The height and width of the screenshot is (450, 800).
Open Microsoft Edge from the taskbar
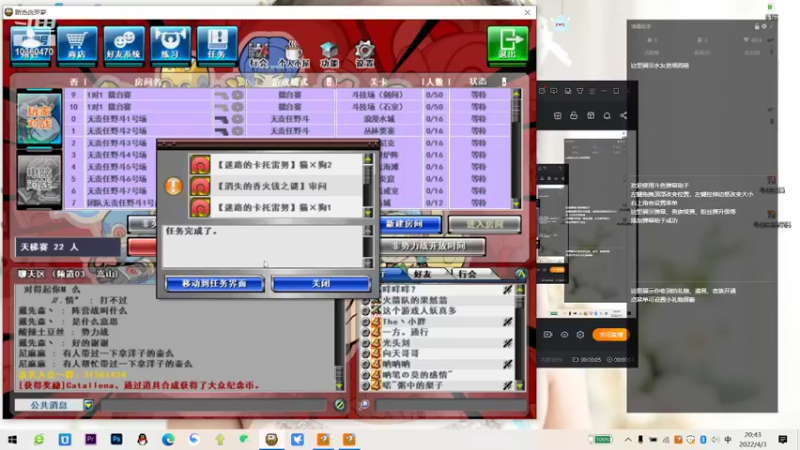168,439
